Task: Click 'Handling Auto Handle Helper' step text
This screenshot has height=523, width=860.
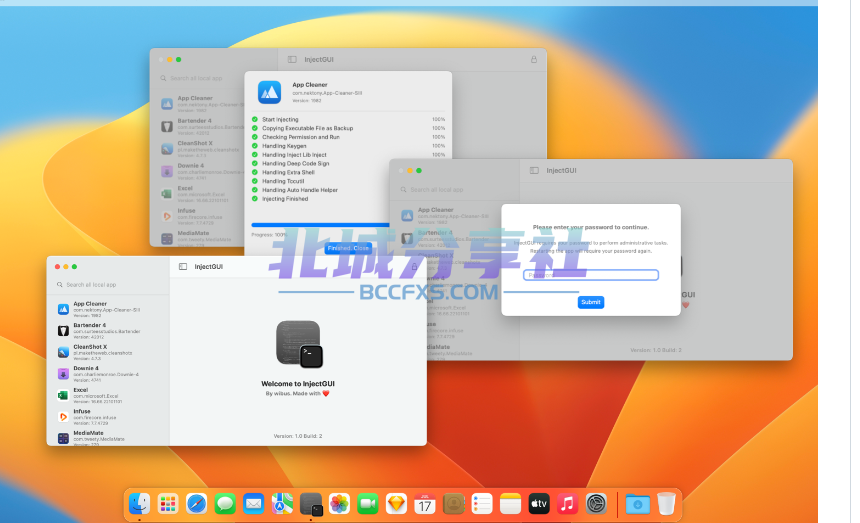Action: 299,190
